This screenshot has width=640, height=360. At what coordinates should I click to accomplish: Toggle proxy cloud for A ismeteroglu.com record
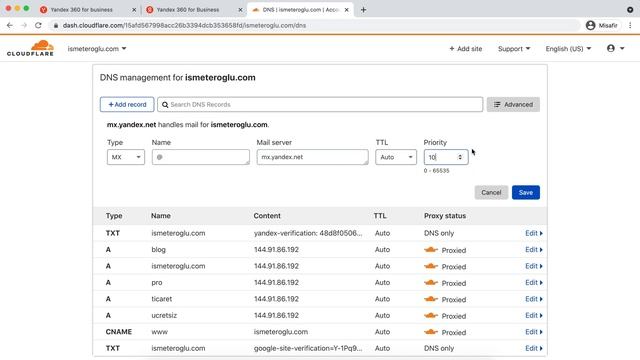(431, 266)
